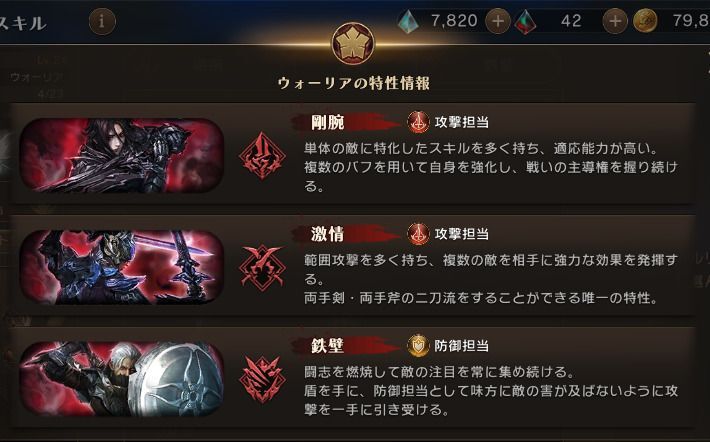
Task: Click the スキル header title
Action: click(23, 23)
